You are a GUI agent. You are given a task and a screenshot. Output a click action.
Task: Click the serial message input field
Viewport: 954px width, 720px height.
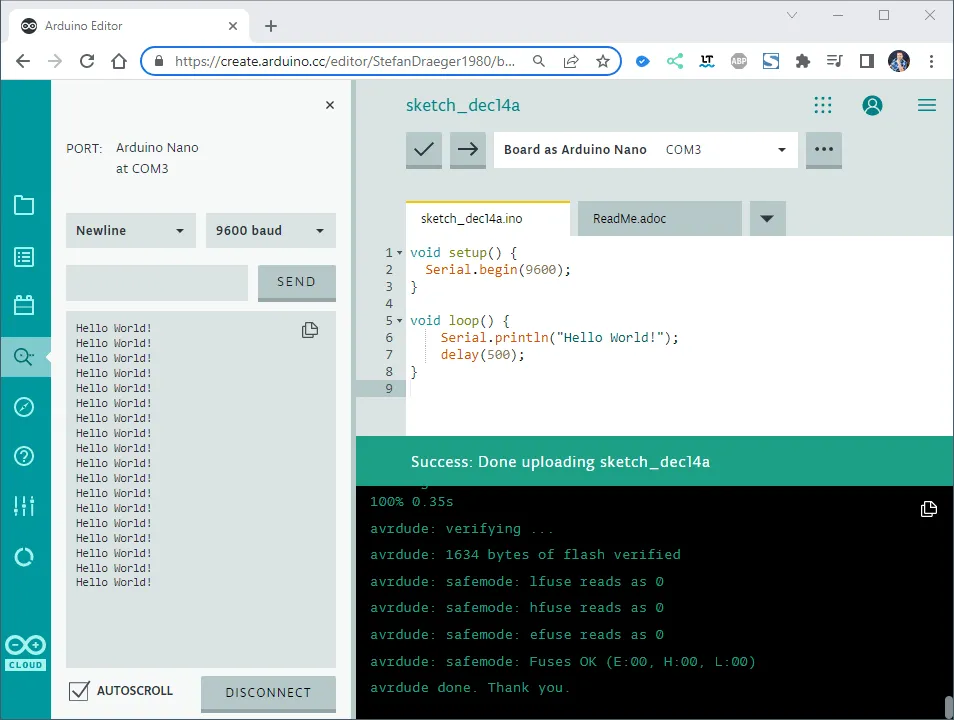click(x=156, y=283)
